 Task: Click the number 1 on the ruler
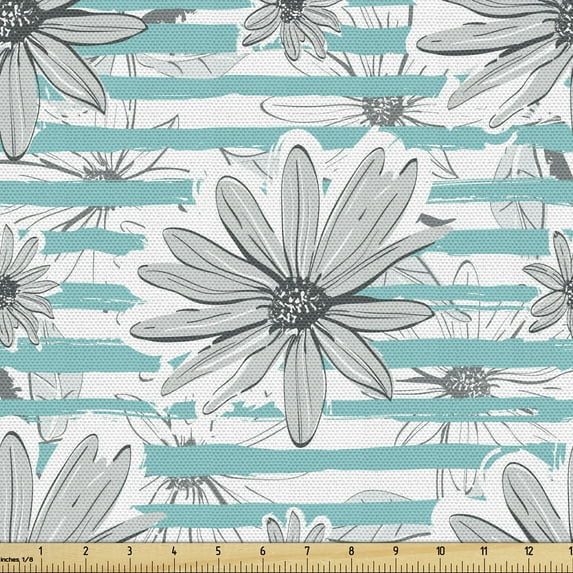click(41, 551)
